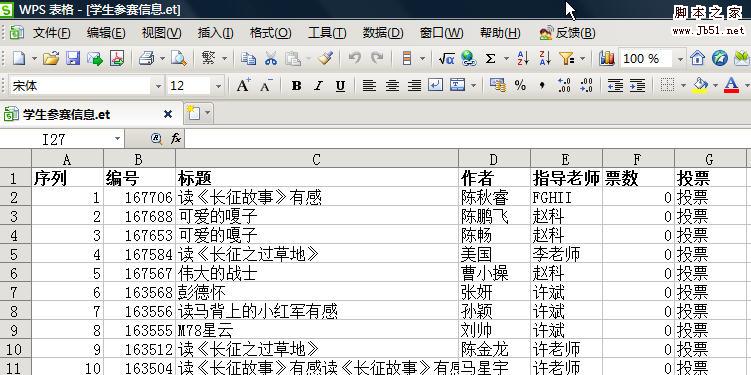Sort descending Z to A

click(545, 58)
